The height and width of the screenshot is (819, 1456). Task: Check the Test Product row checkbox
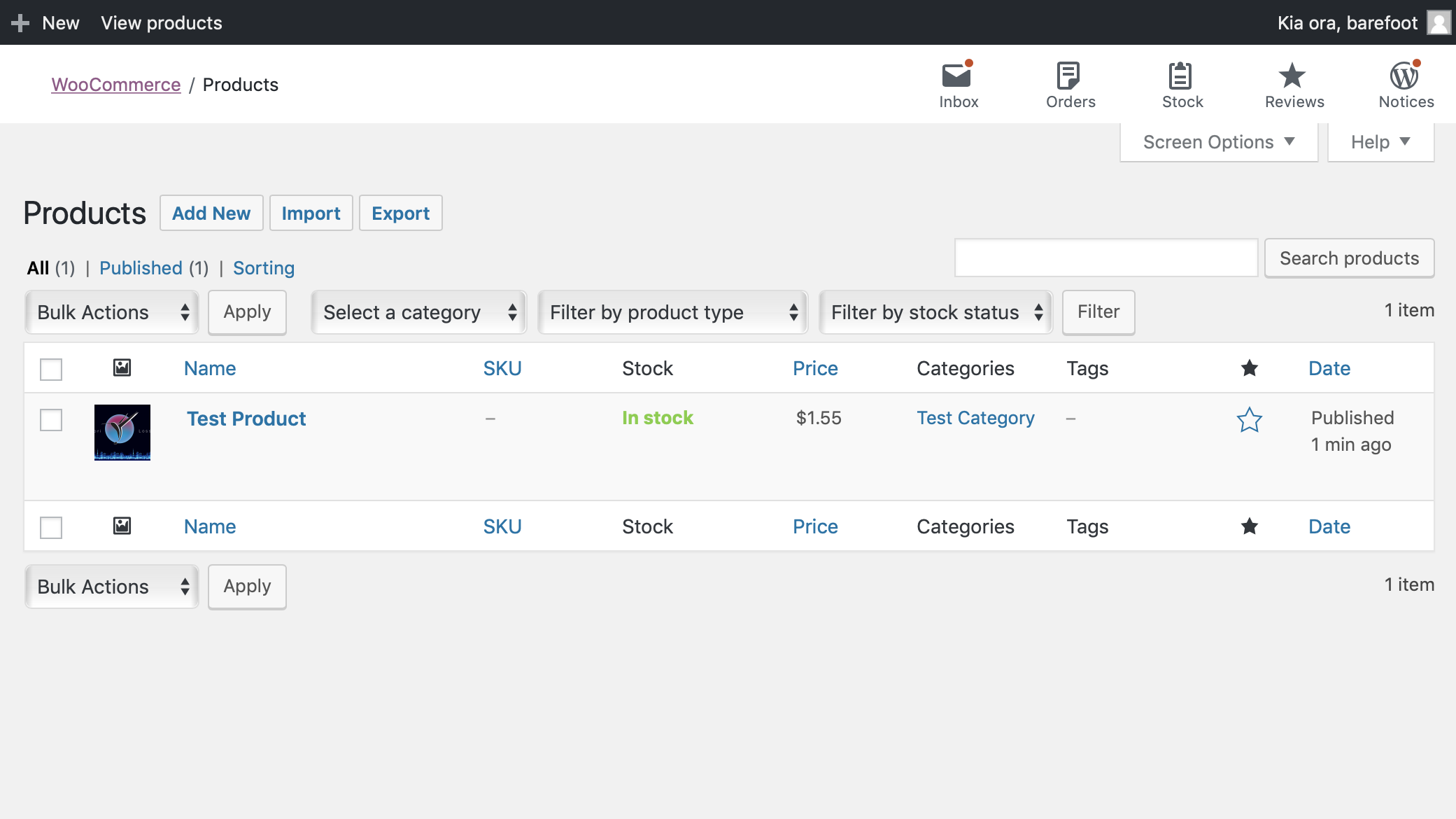52,420
